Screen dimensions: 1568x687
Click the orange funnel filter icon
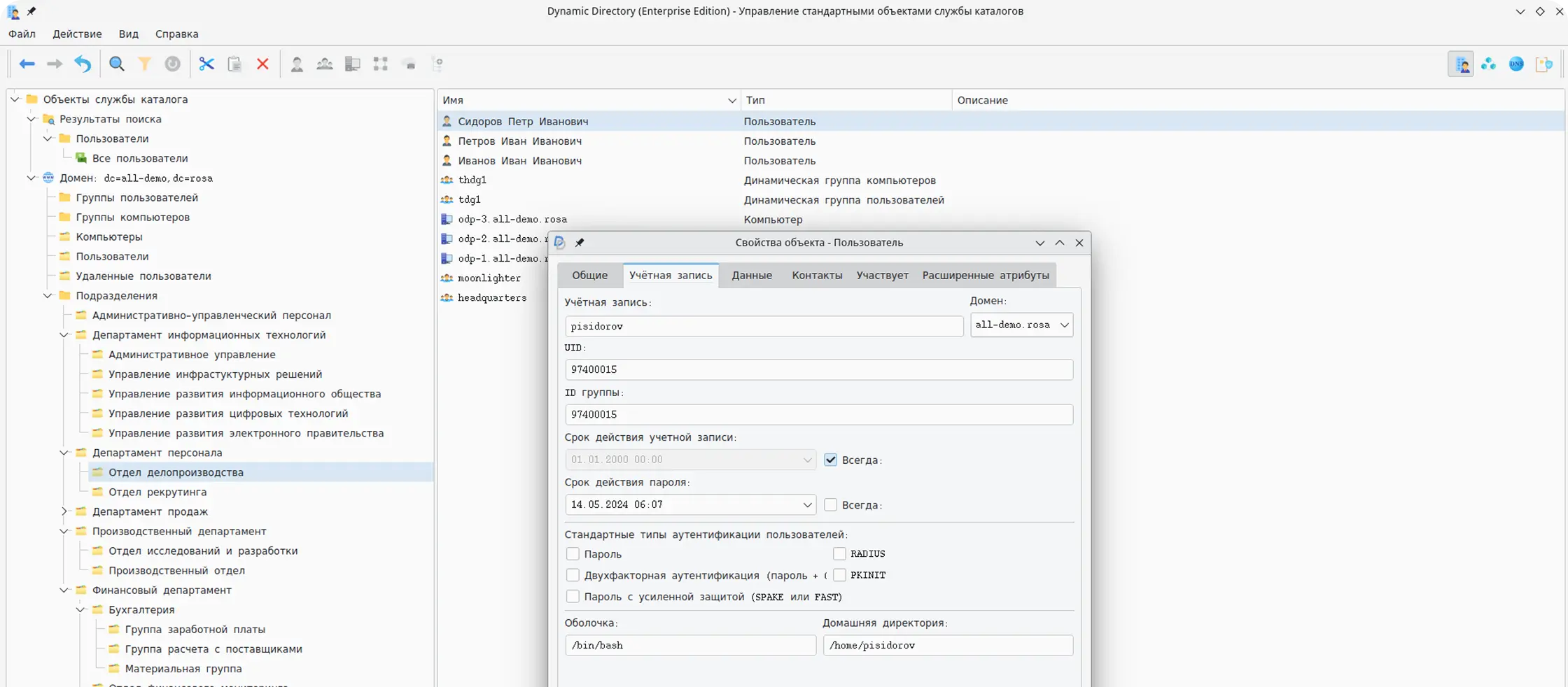pos(144,64)
